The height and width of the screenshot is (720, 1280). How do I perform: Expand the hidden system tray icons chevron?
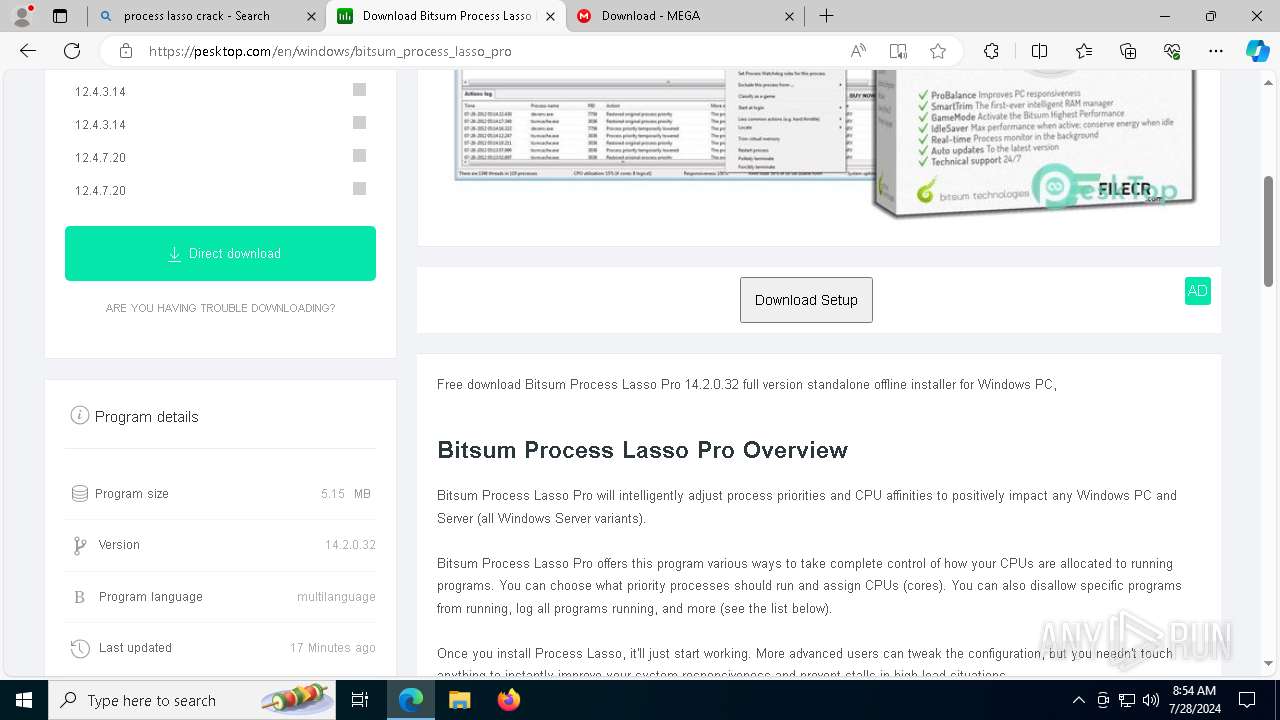[x=1078, y=700]
